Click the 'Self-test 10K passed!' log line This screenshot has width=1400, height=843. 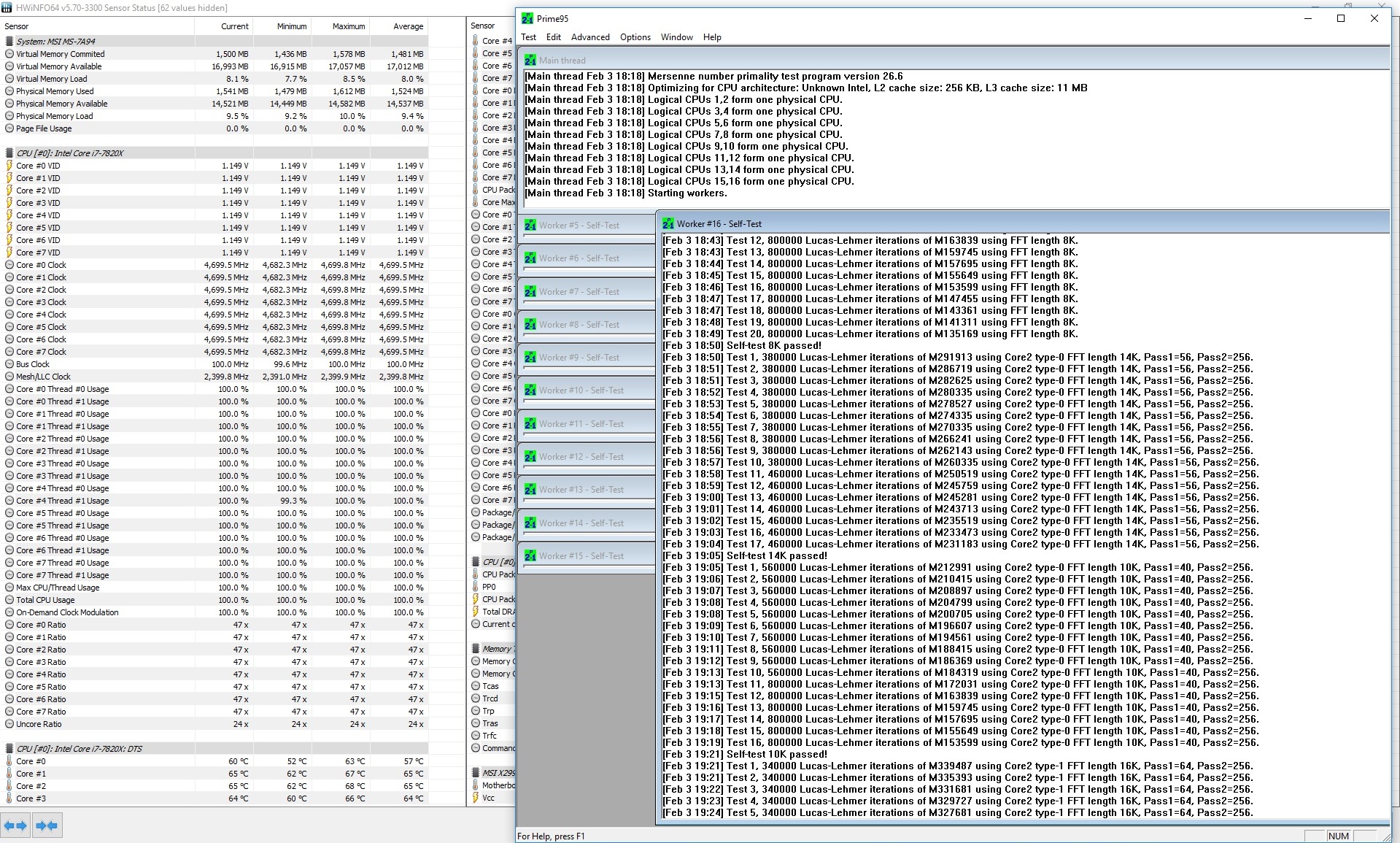[x=745, y=755]
